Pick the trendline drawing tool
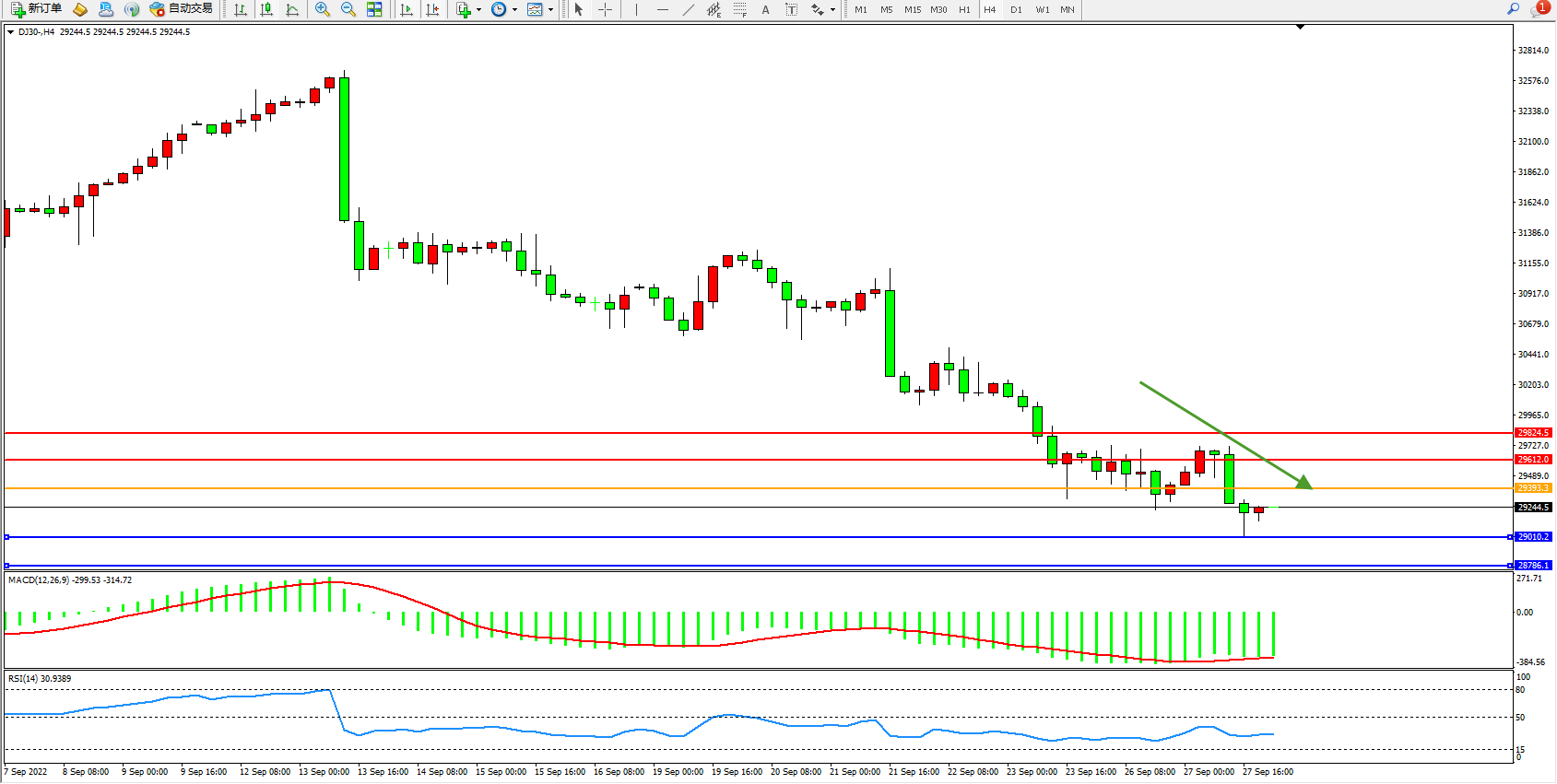The height and width of the screenshot is (784, 1557). point(689,9)
